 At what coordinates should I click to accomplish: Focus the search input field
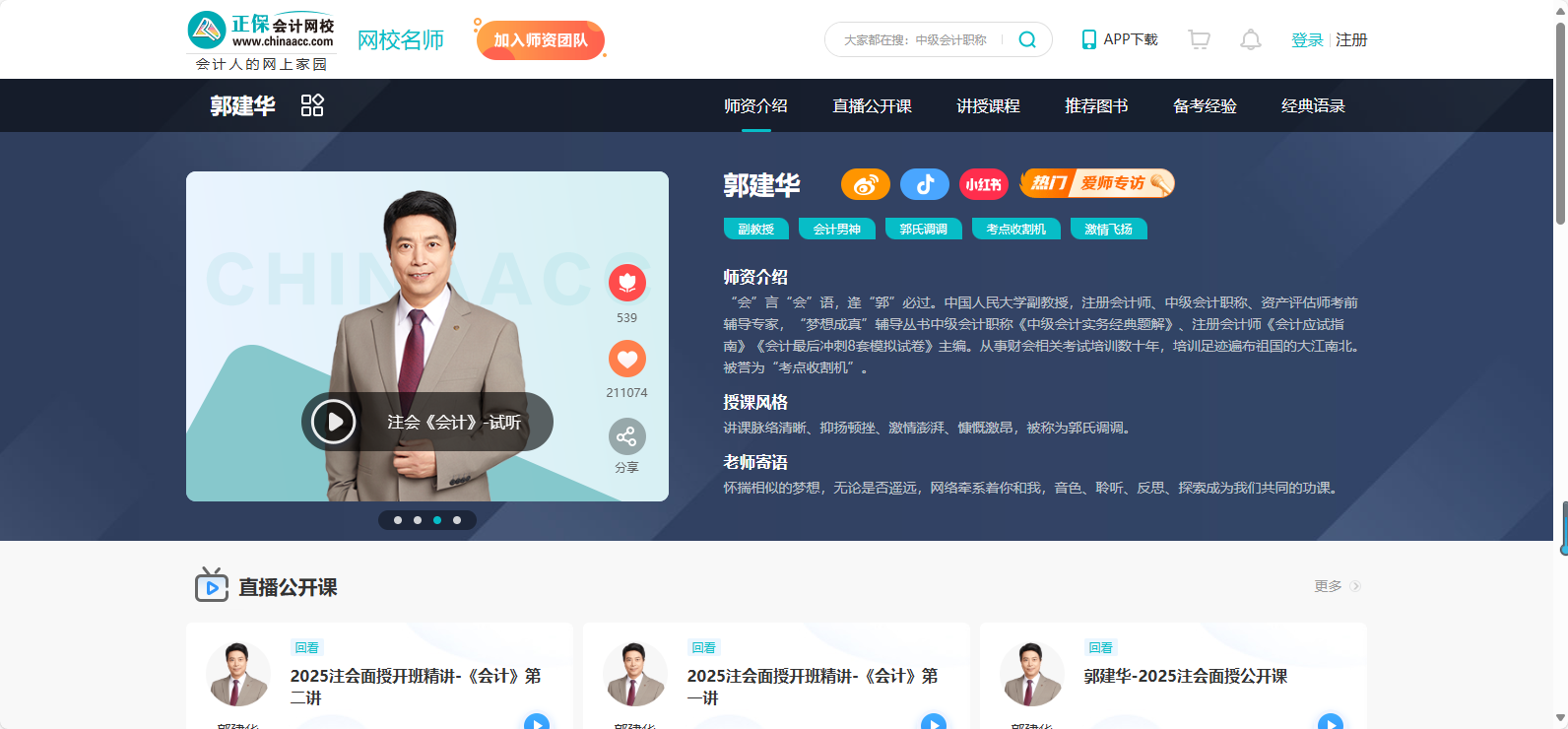click(x=916, y=39)
